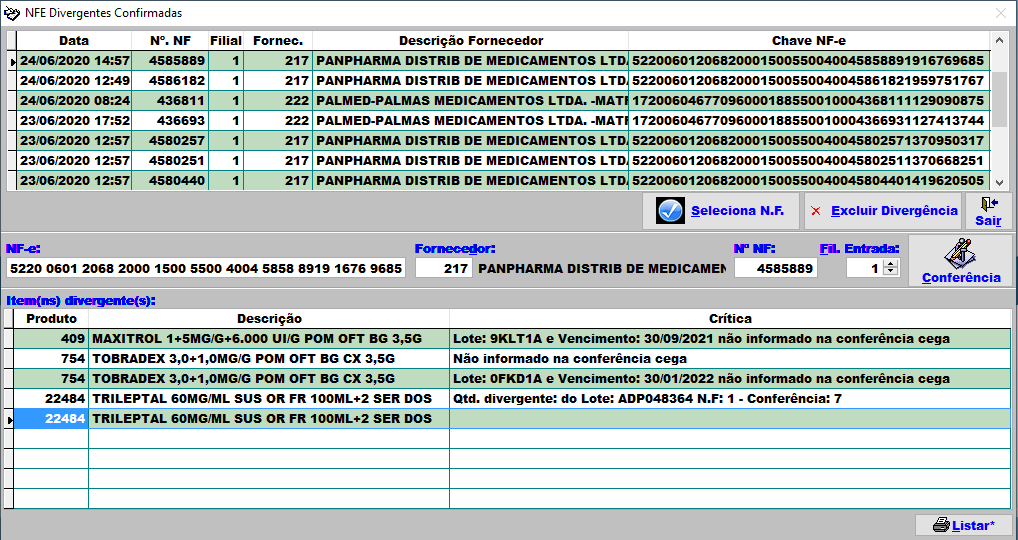Screen dimensions: 1018x540
Task: Click the Data column header
Action: (74, 41)
